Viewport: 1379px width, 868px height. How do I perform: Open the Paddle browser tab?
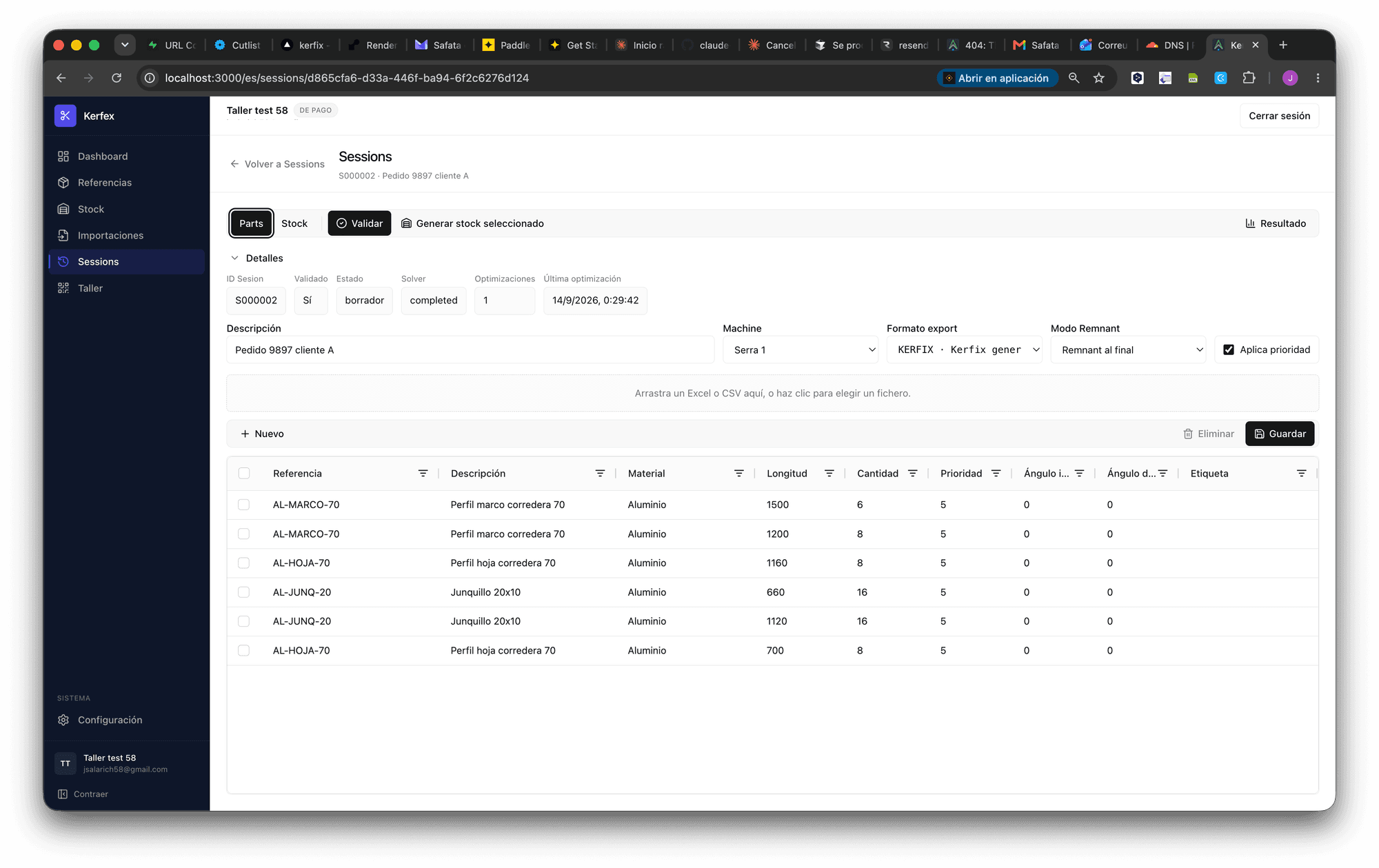click(507, 46)
